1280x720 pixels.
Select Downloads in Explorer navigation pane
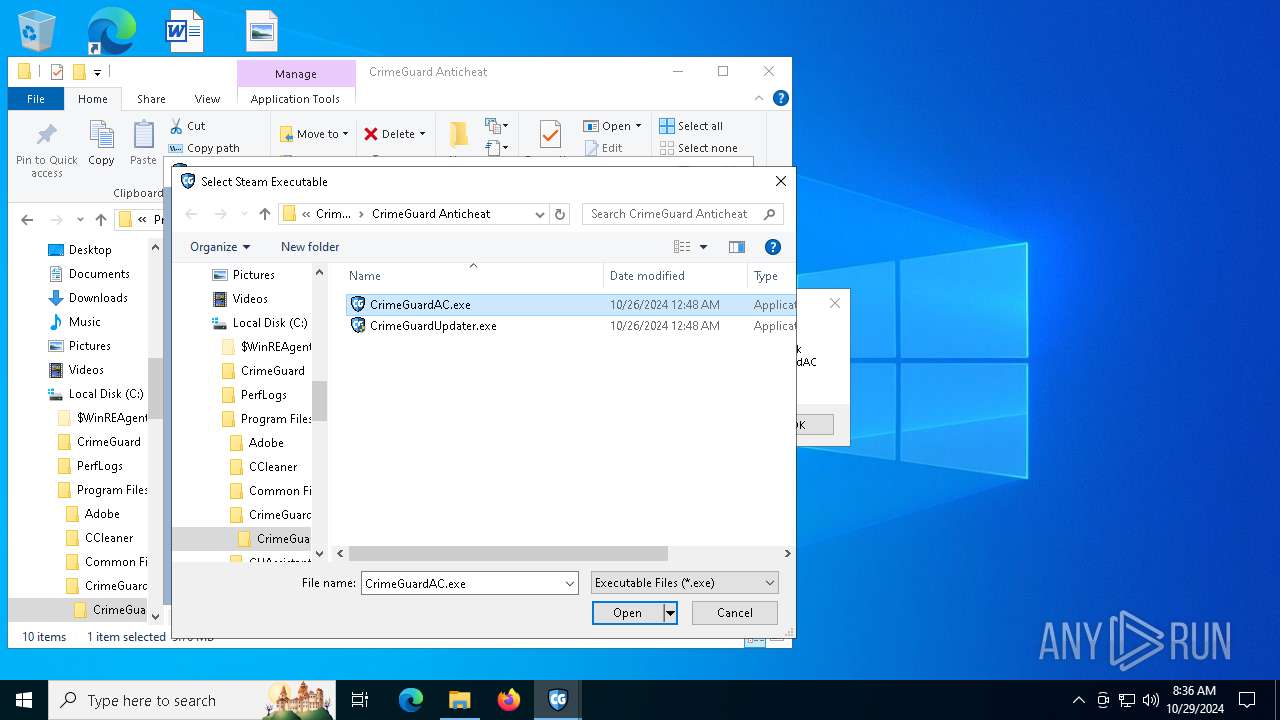tap(88, 298)
